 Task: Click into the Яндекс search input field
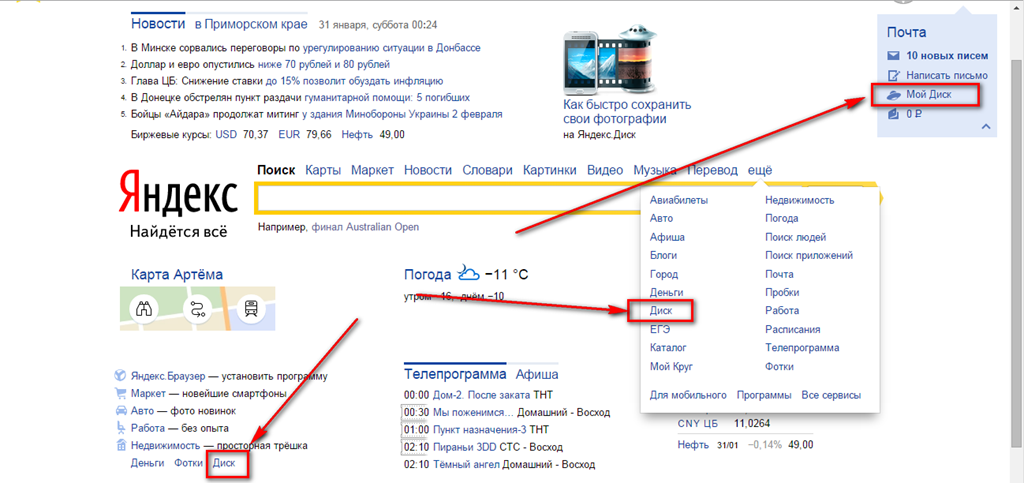[451, 198]
